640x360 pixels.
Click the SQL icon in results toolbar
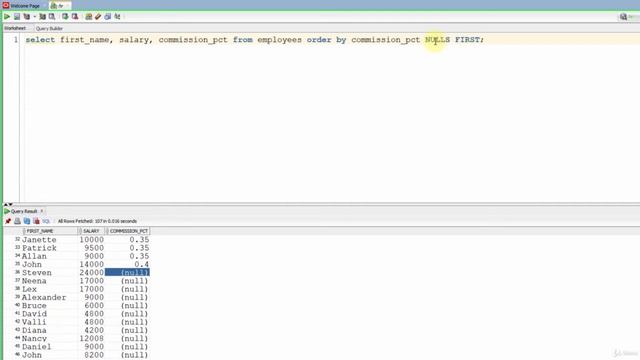[46, 221]
